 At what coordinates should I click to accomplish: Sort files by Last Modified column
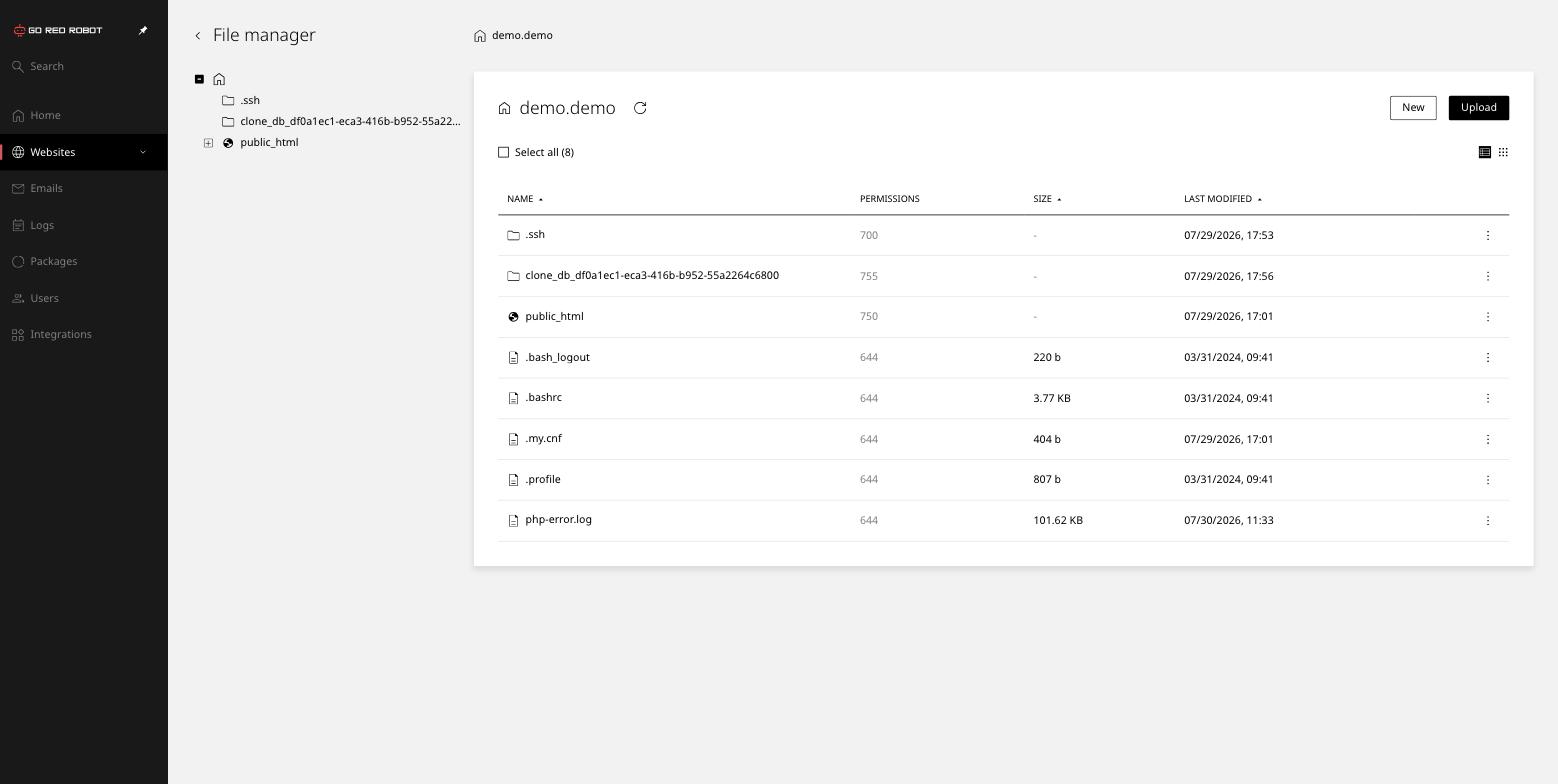(x=1223, y=199)
